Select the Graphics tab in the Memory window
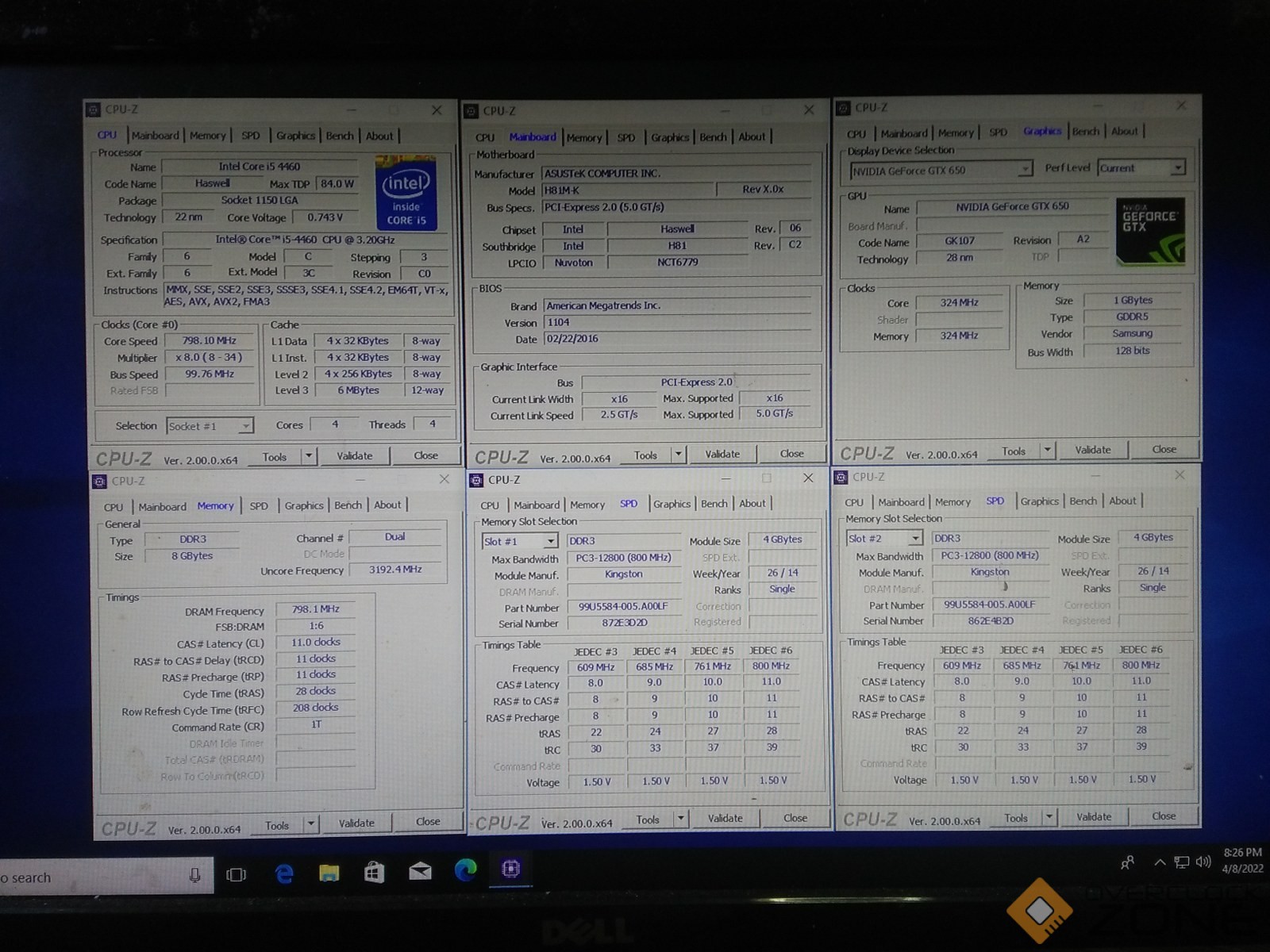 click(x=304, y=505)
